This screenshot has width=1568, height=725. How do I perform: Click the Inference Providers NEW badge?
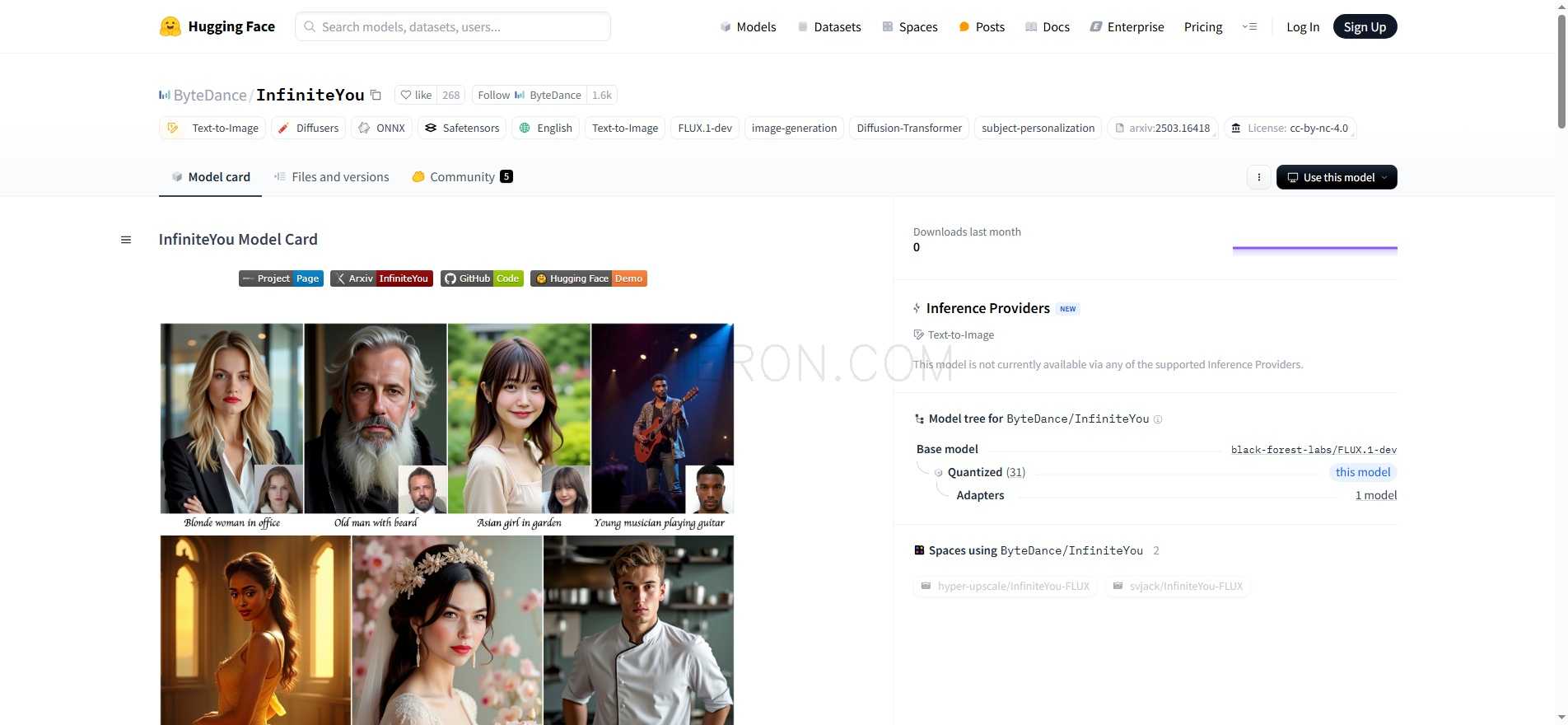[1068, 309]
